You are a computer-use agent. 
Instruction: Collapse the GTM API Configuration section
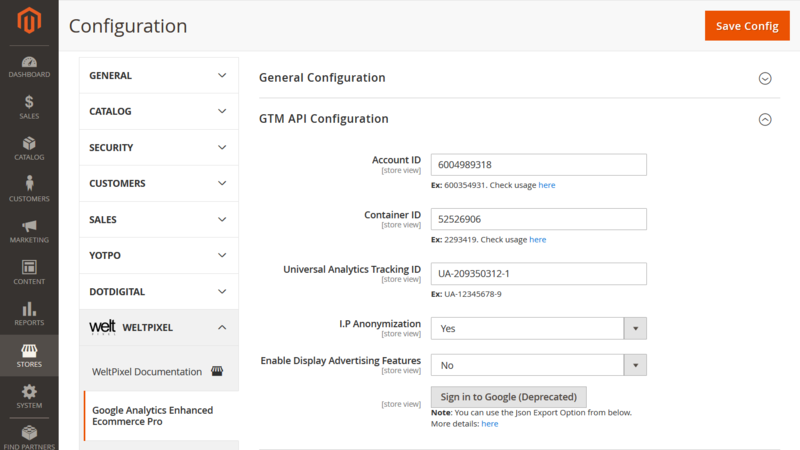[x=519, y=119]
